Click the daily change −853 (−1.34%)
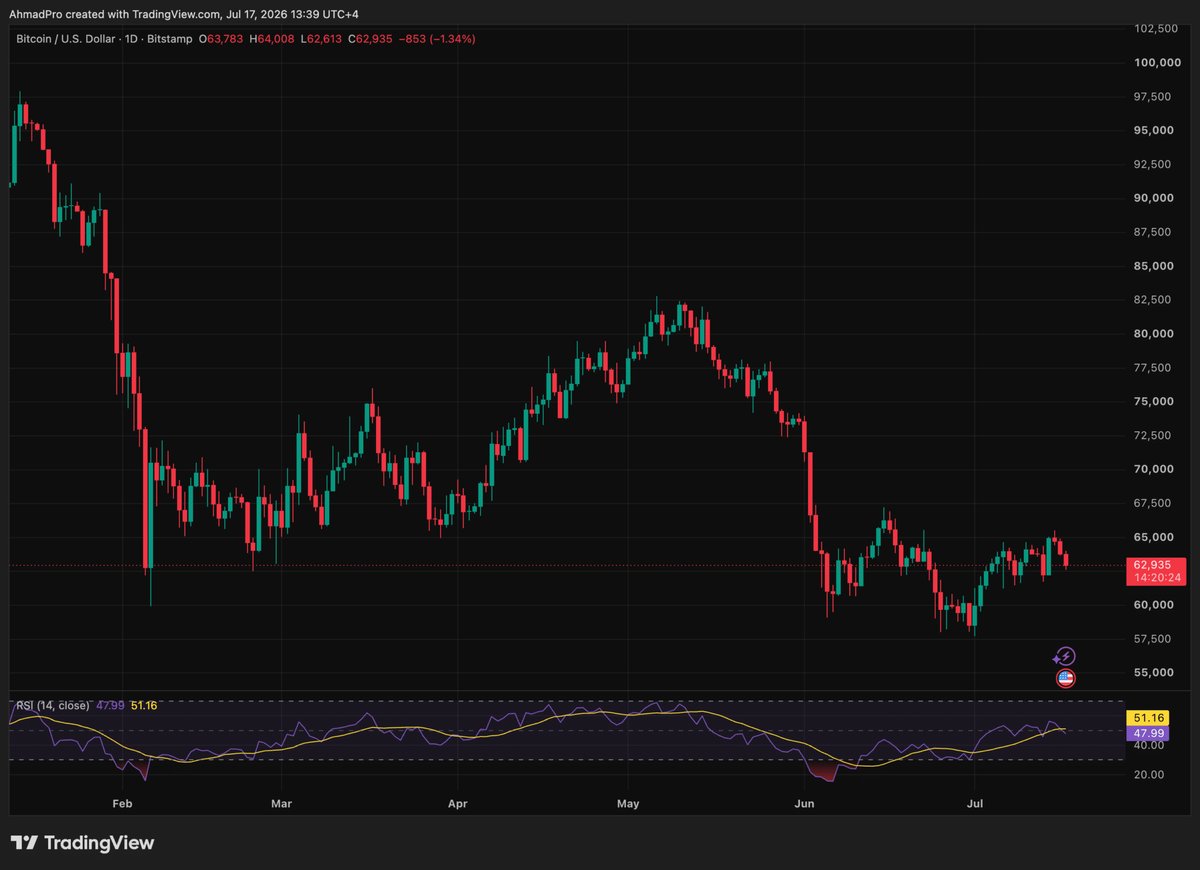 pyautogui.click(x=437, y=39)
